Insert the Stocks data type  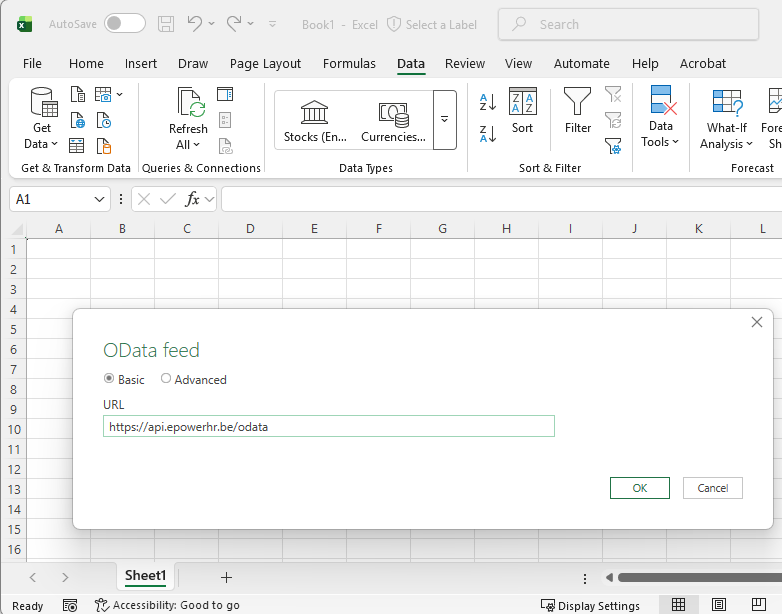[x=315, y=121]
